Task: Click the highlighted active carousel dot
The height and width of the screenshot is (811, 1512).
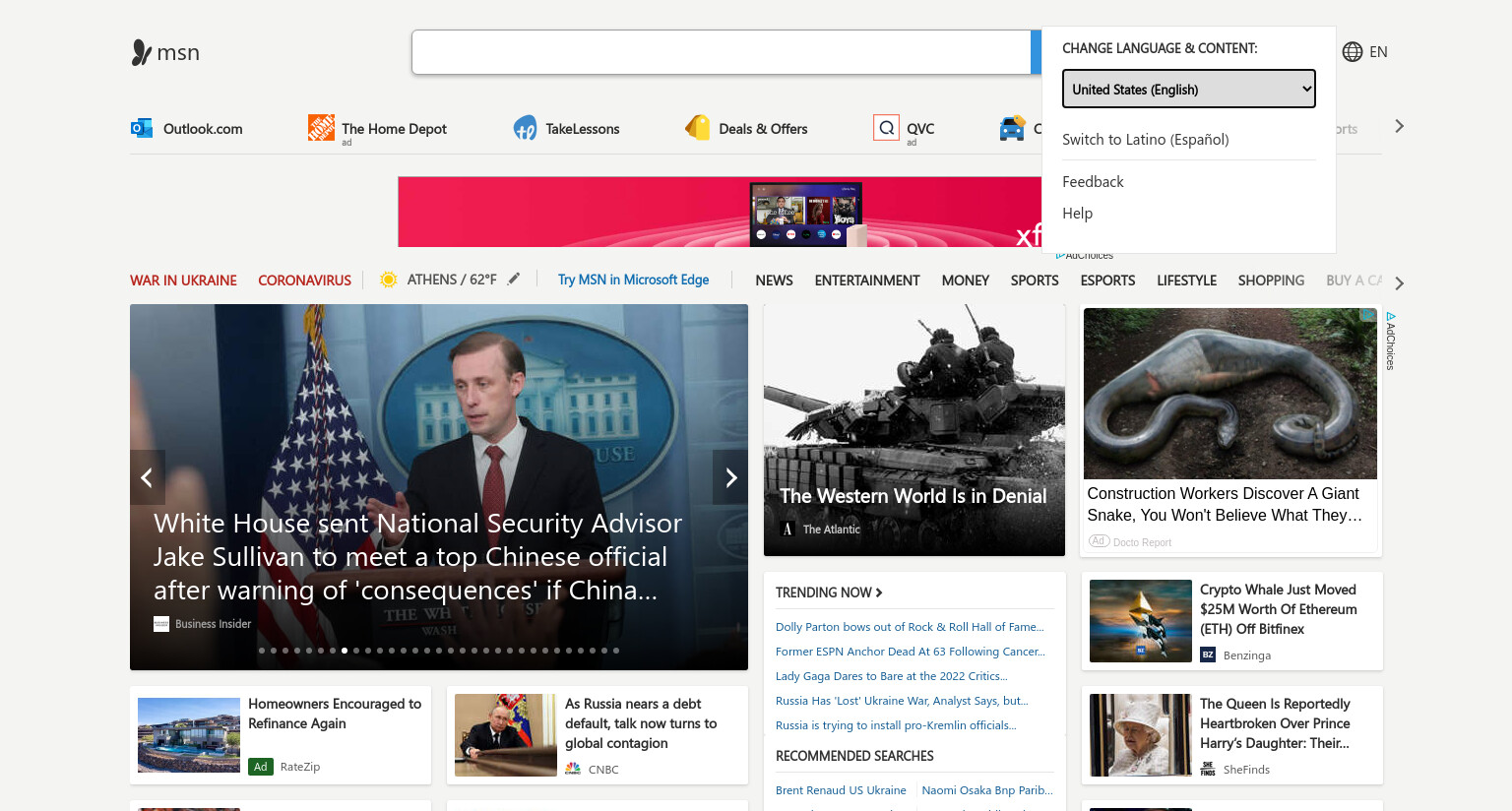Action: click(345, 651)
